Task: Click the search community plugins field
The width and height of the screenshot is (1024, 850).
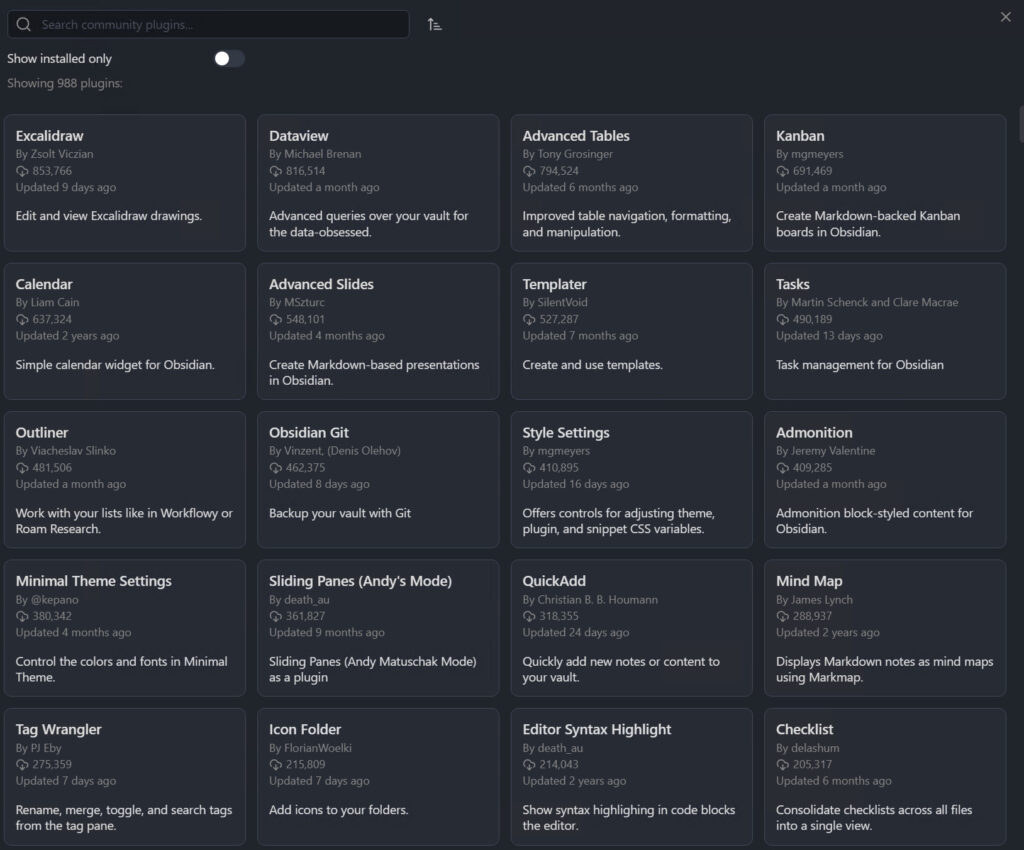Action: pyautogui.click(x=208, y=25)
